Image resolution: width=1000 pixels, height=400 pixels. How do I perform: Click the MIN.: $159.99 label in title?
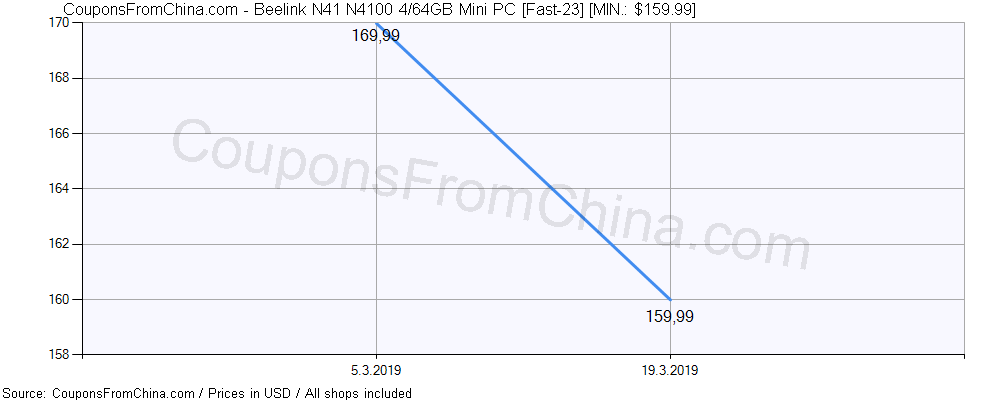pos(646,9)
